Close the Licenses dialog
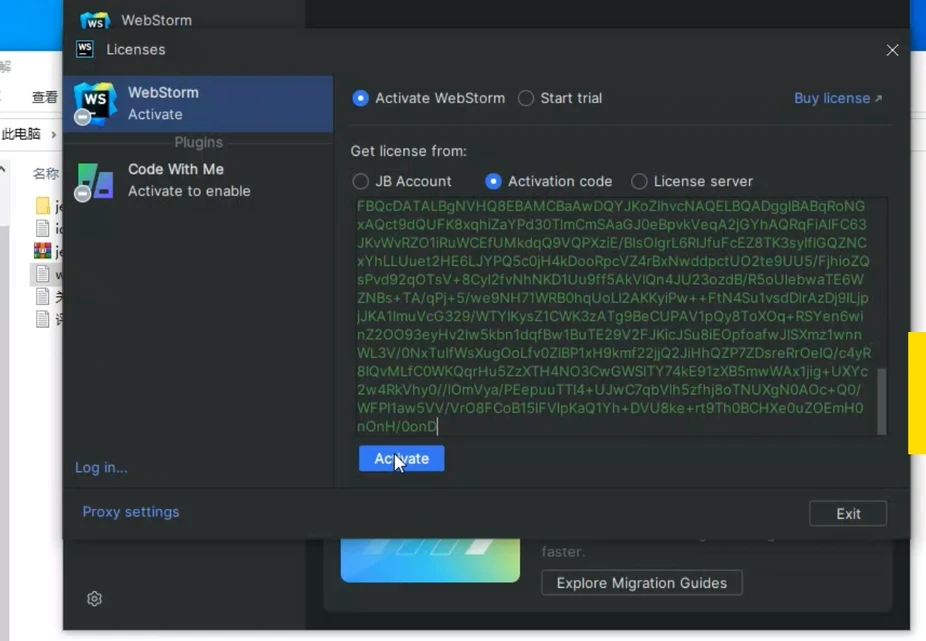The height and width of the screenshot is (641, 926). [892, 50]
